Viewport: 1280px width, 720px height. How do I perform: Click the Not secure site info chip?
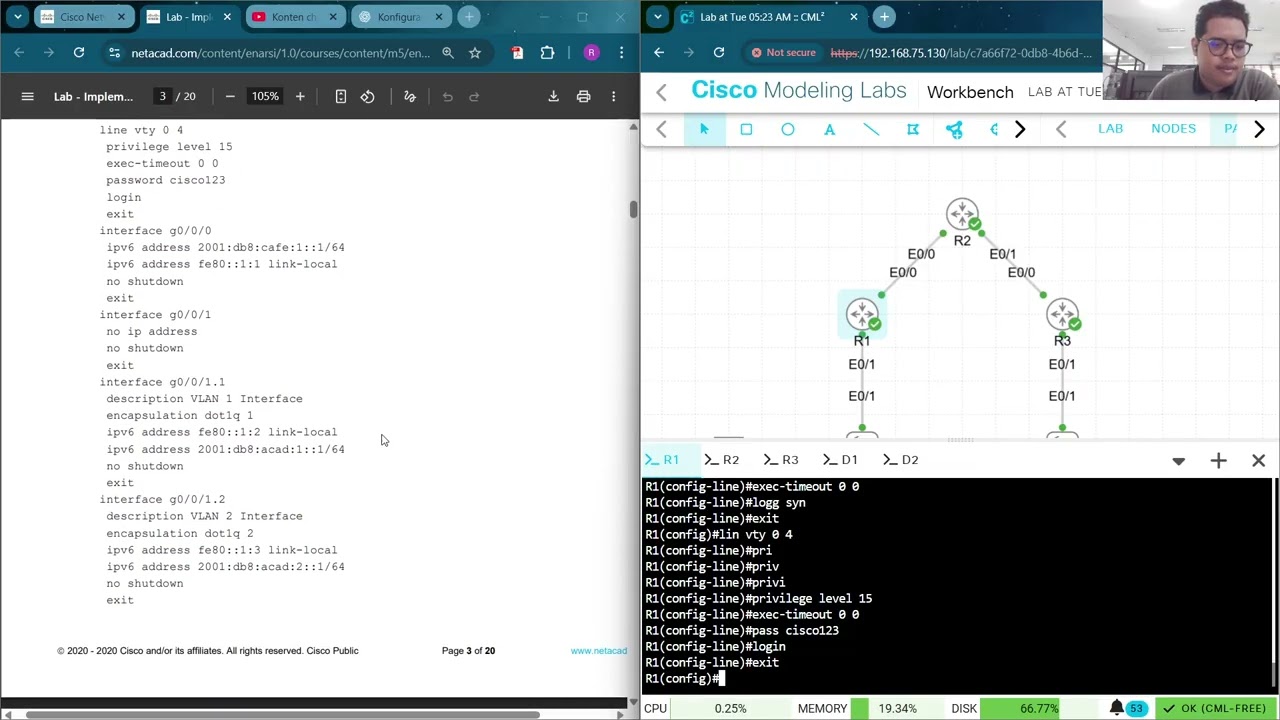783,53
